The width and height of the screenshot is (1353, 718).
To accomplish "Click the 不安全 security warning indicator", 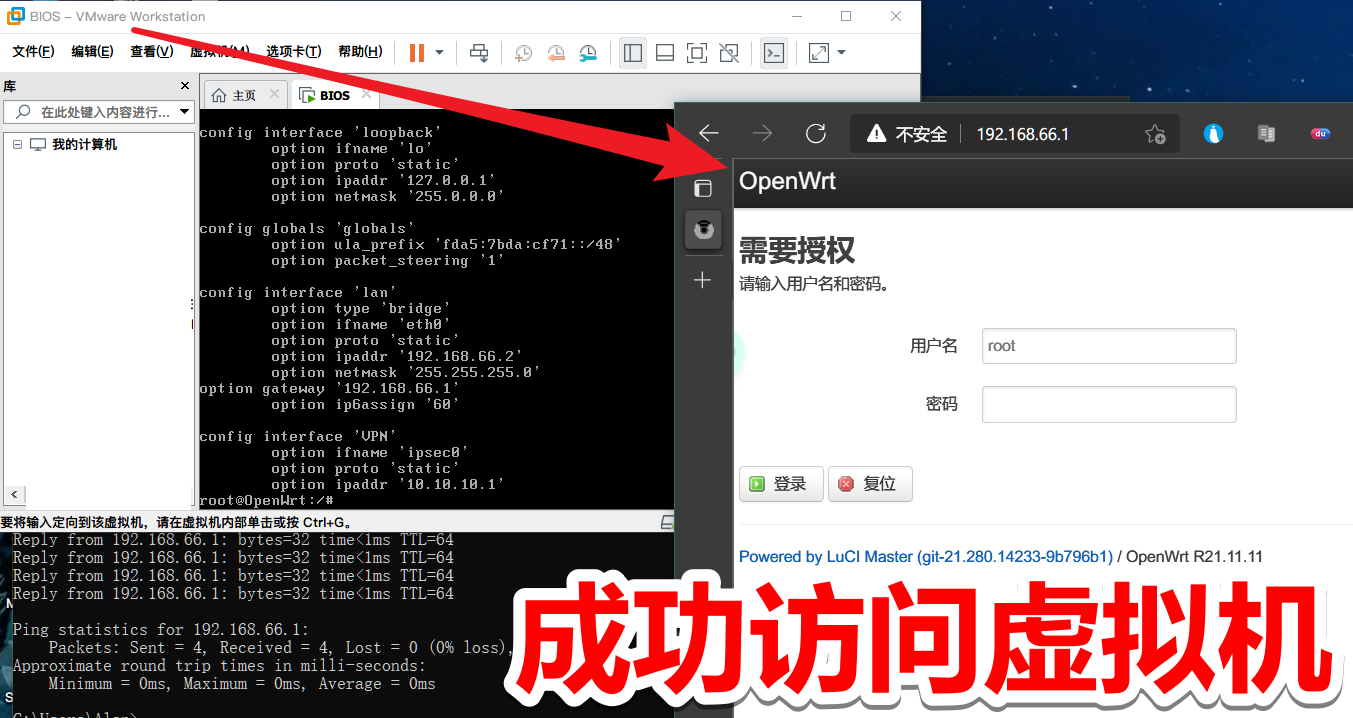I will (x=907, y=134).
